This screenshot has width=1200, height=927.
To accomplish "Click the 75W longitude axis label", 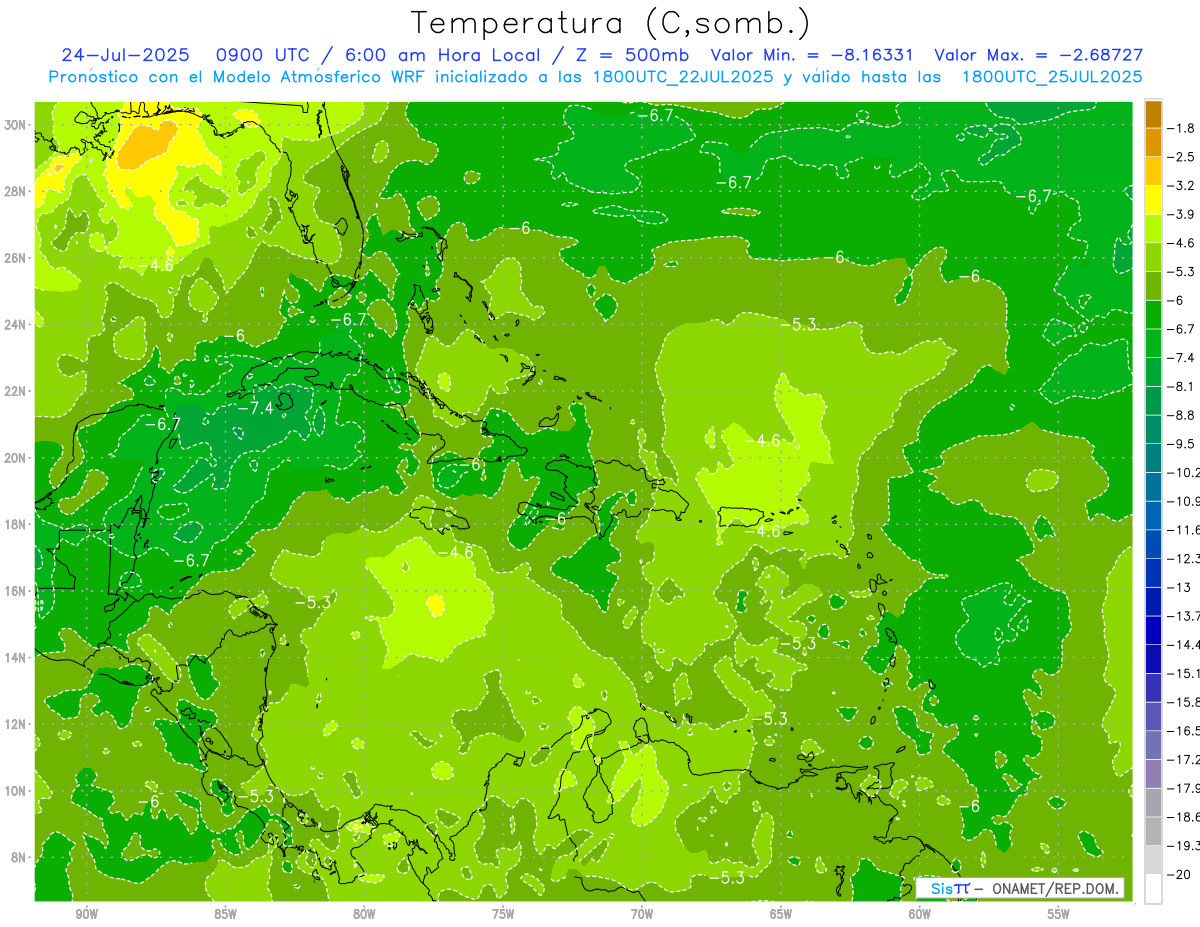I will pyautogui.click(x=503, y=914).
